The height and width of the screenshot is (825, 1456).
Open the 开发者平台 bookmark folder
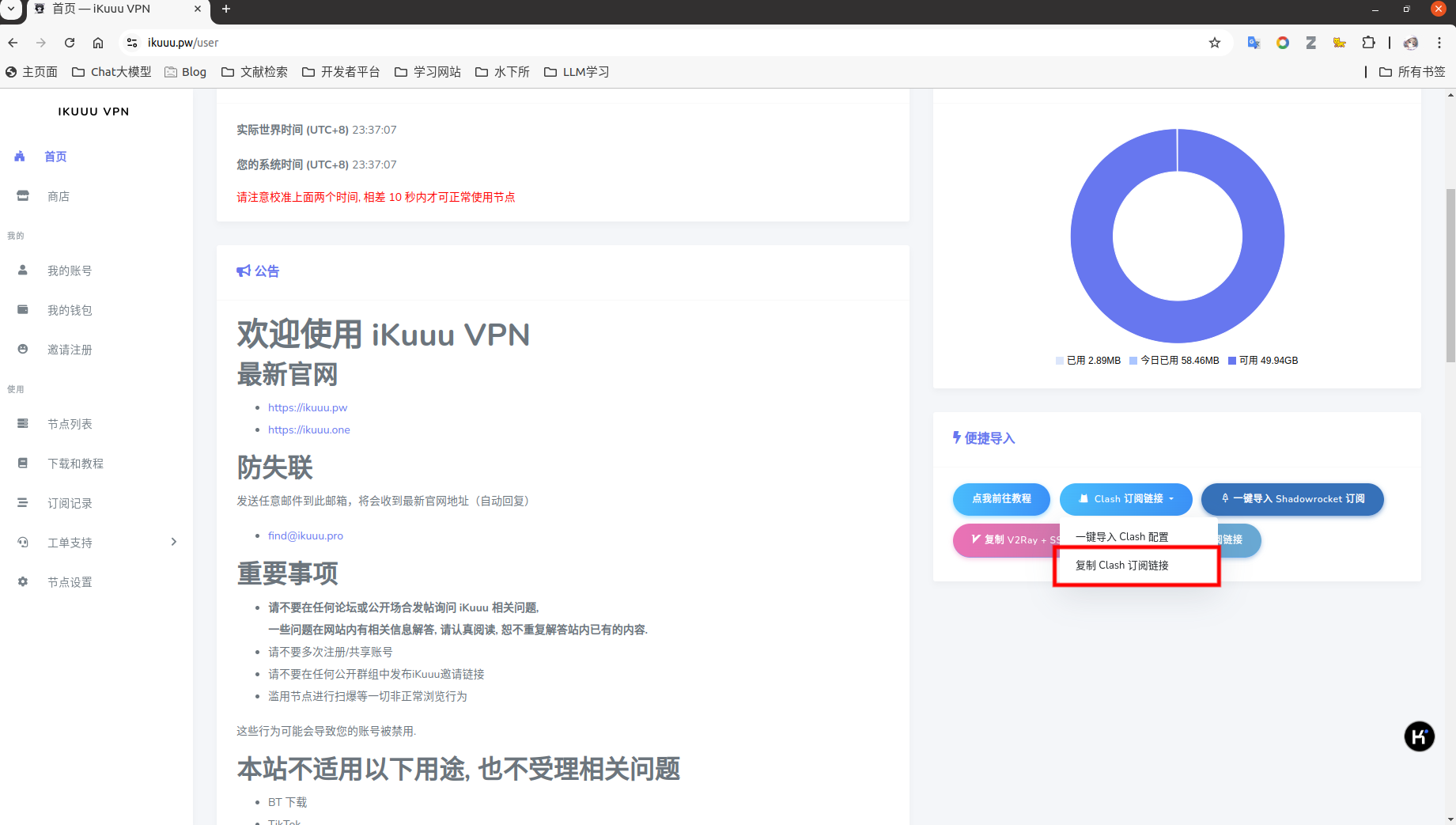pyautogui.click(x=341, y=72)
